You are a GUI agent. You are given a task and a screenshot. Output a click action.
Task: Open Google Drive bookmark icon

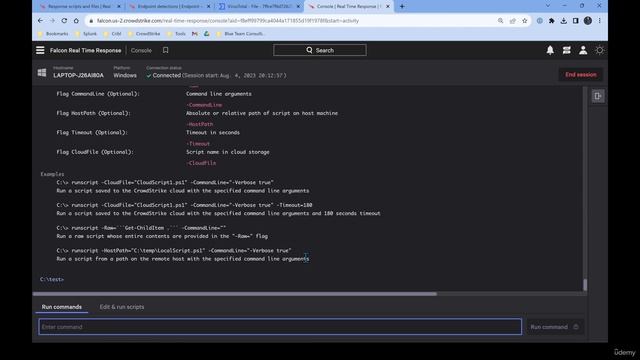coord(207,34)
